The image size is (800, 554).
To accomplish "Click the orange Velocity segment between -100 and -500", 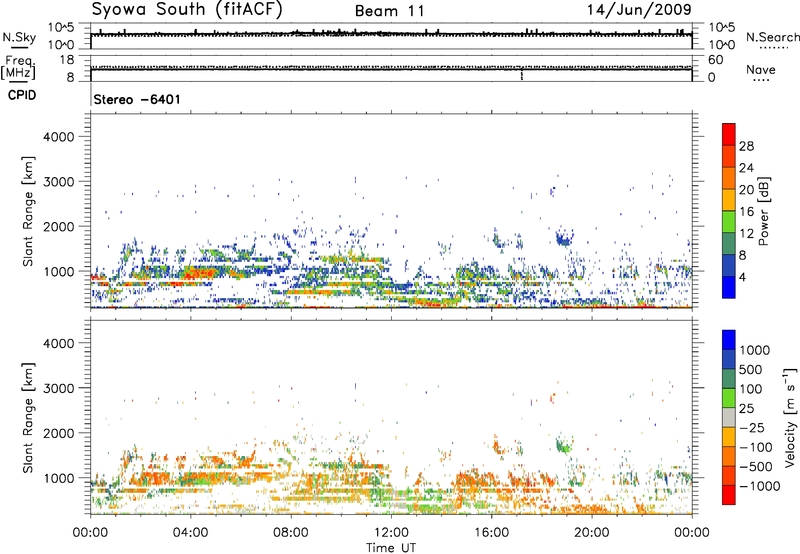I will click(x=729, y=456).
